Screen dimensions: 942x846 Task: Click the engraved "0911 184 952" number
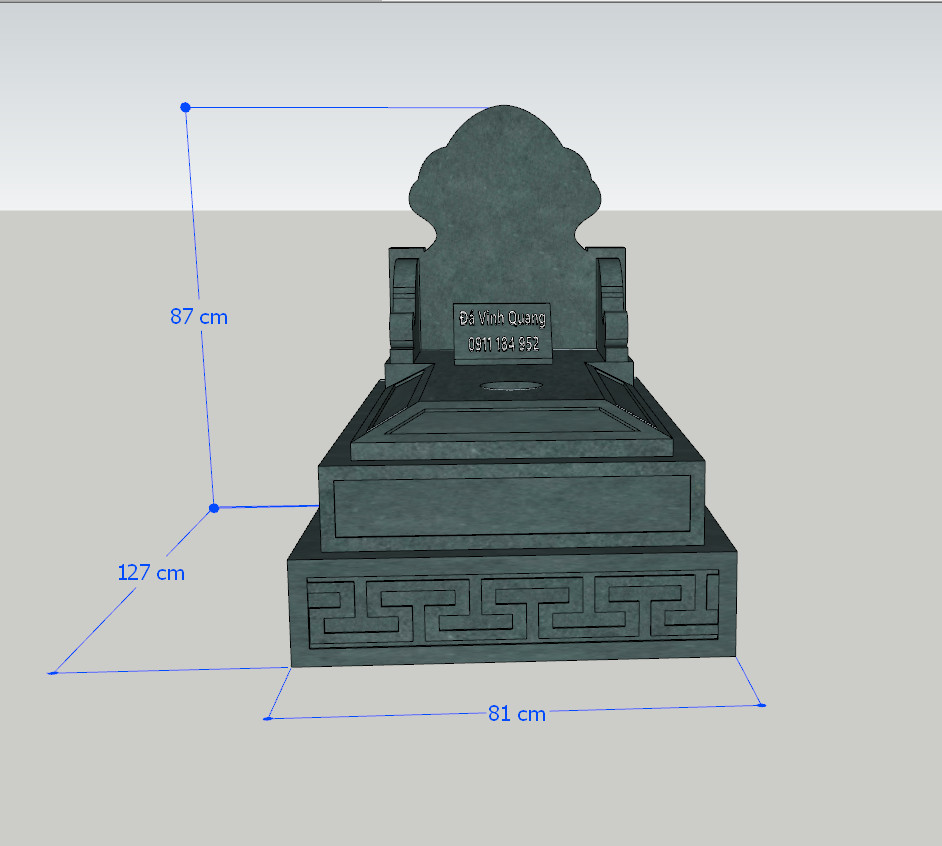tap(503, 344)
